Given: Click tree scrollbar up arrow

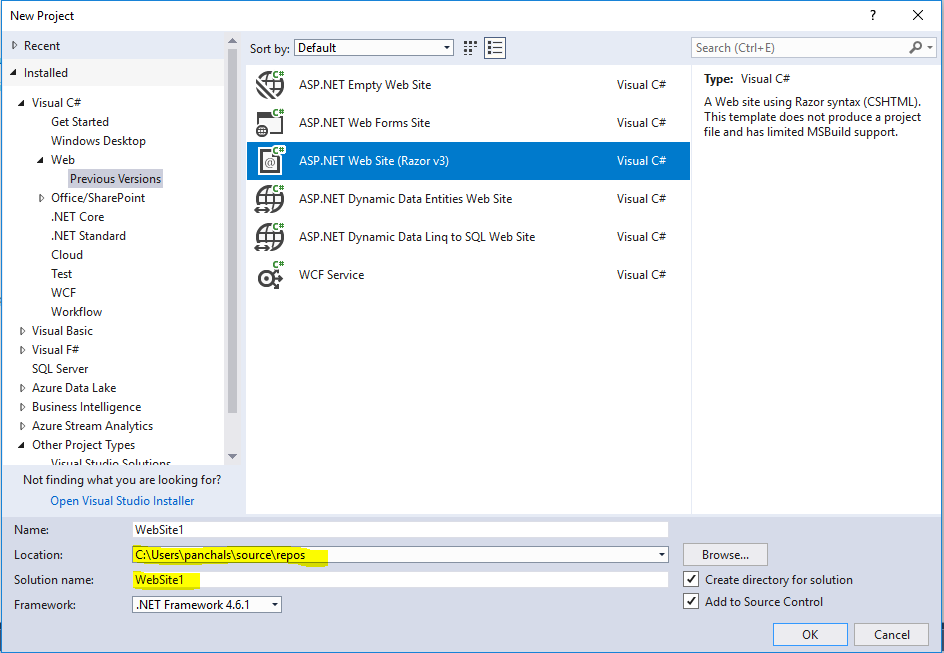Looking at the screenshot, I should 232,41.
